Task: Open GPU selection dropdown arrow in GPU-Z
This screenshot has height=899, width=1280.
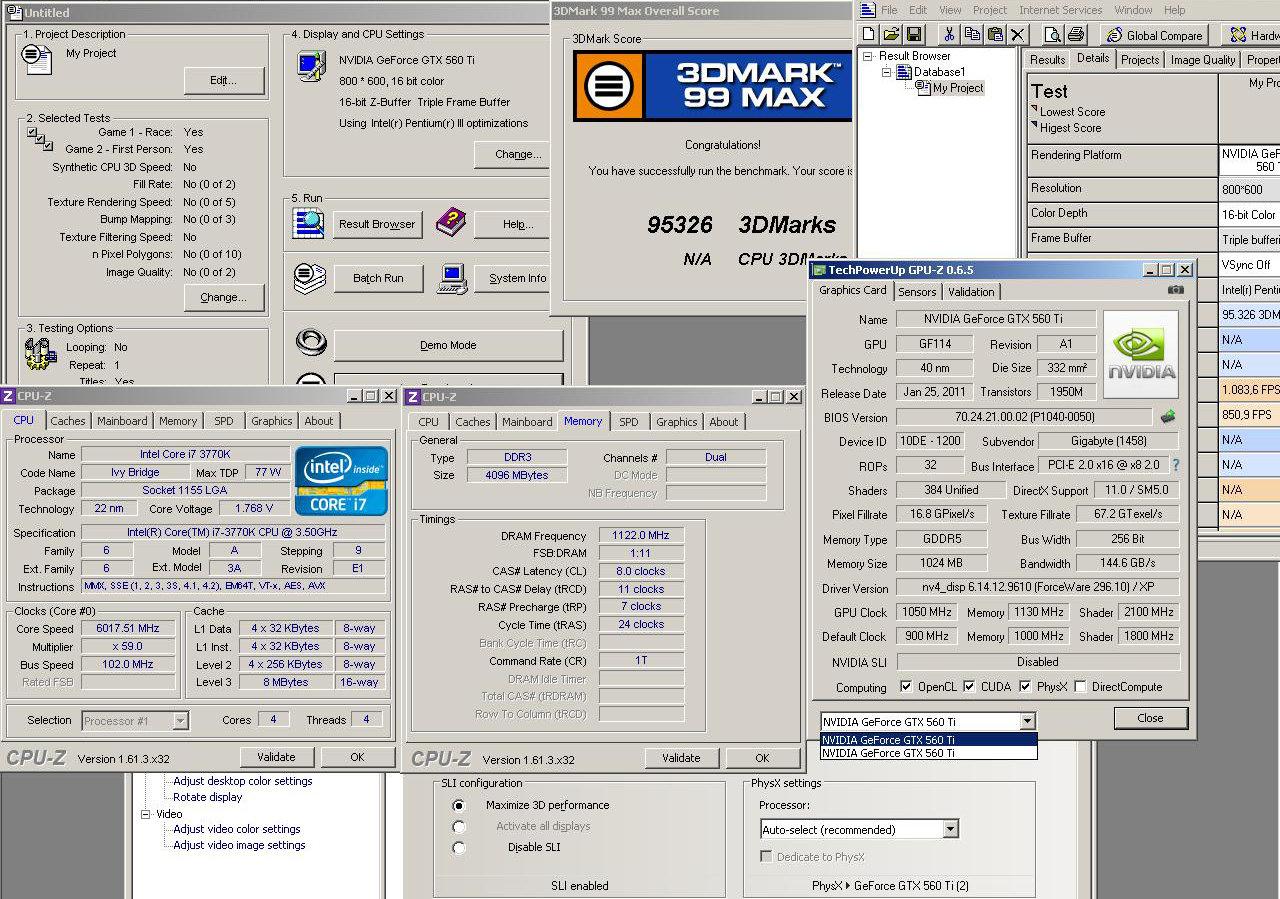Action: tap(1027, 721)
